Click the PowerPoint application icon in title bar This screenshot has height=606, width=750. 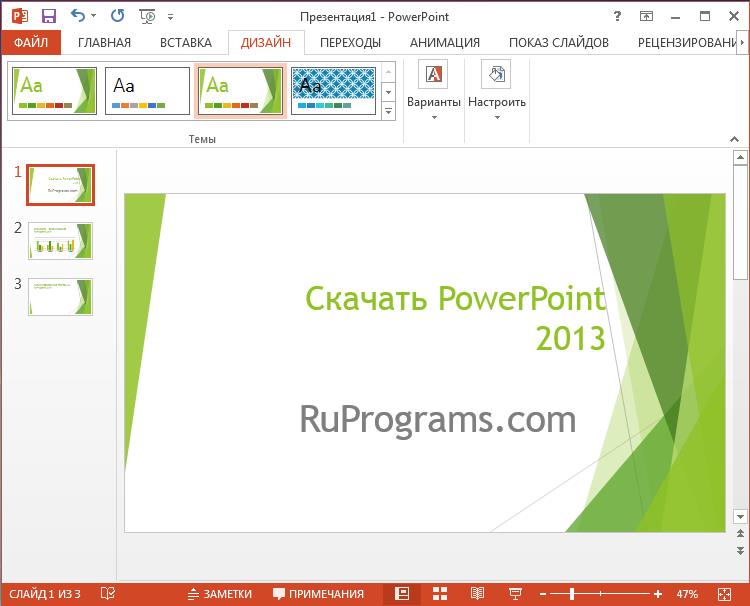coord(20,16)
